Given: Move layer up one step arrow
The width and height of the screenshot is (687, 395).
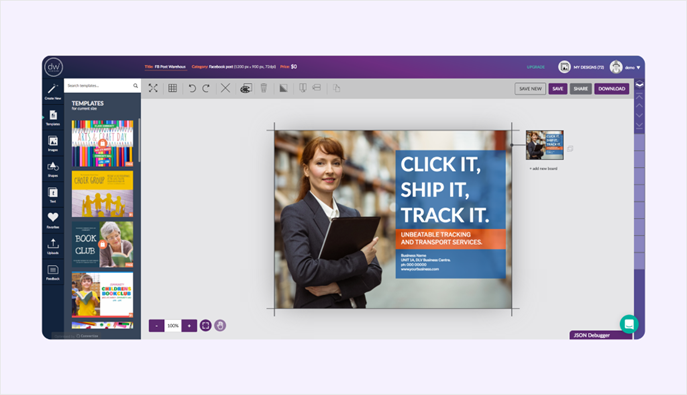Looking at the screenshot, I should click(x=639, y=106).
